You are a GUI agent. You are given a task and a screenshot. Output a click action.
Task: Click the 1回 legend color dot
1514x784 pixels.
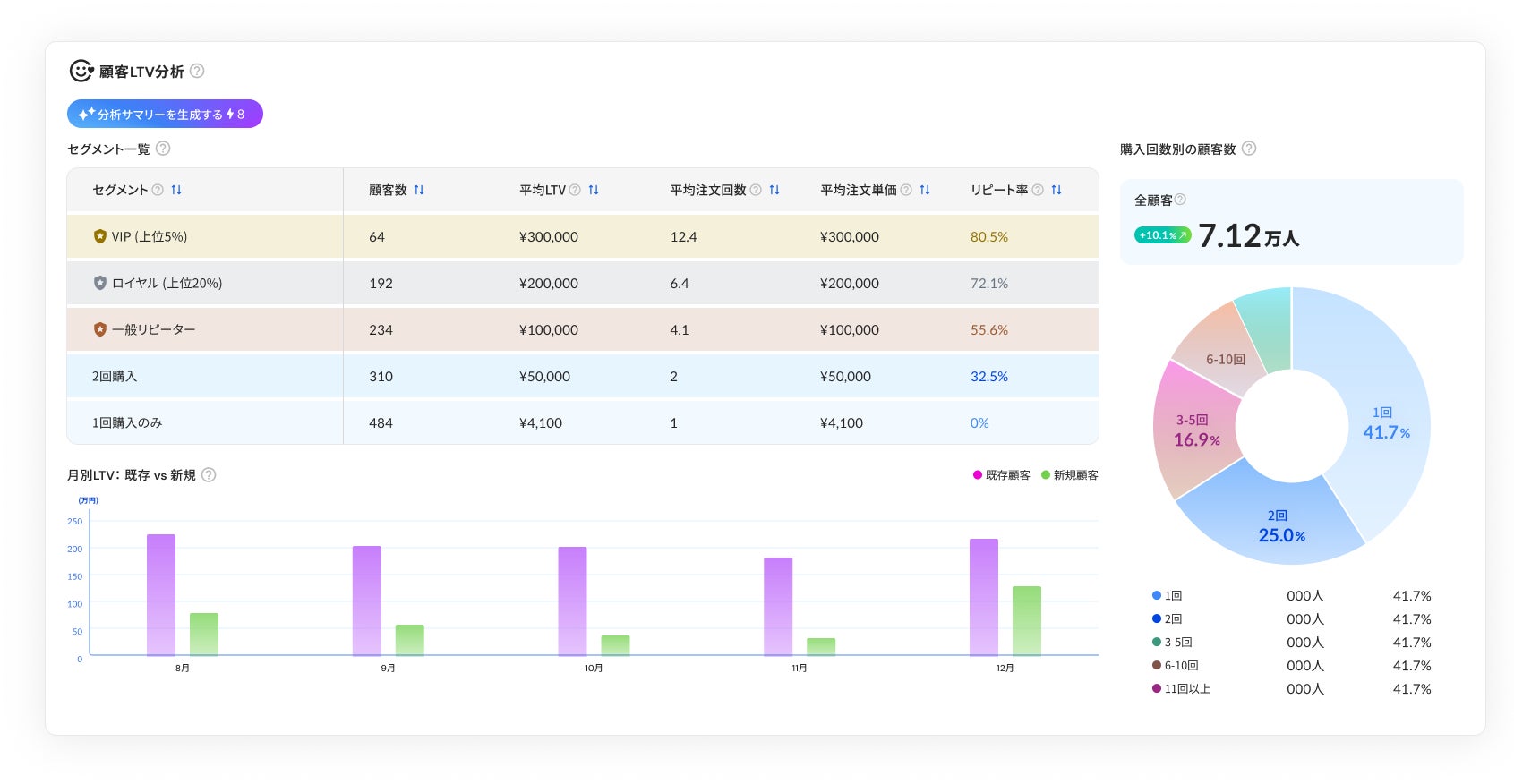tap(1157, 595)
